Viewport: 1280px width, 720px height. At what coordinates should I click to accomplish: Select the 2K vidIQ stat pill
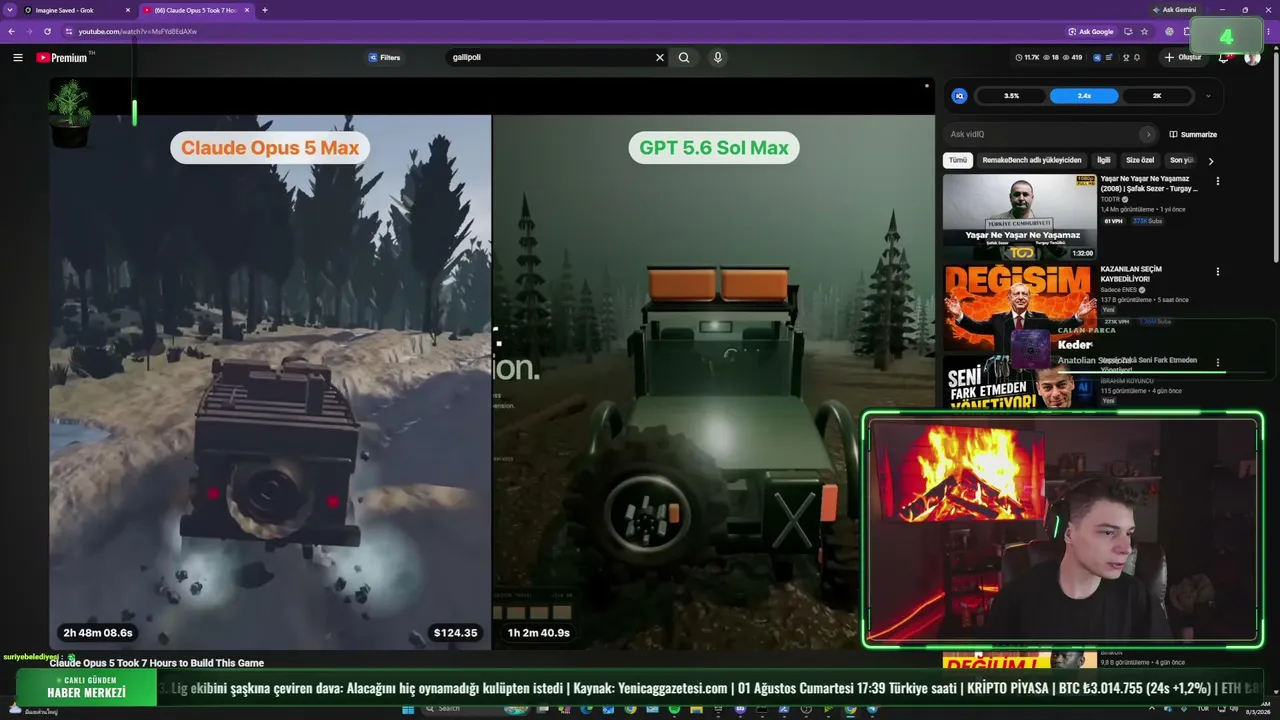[x=1157, y=96]
